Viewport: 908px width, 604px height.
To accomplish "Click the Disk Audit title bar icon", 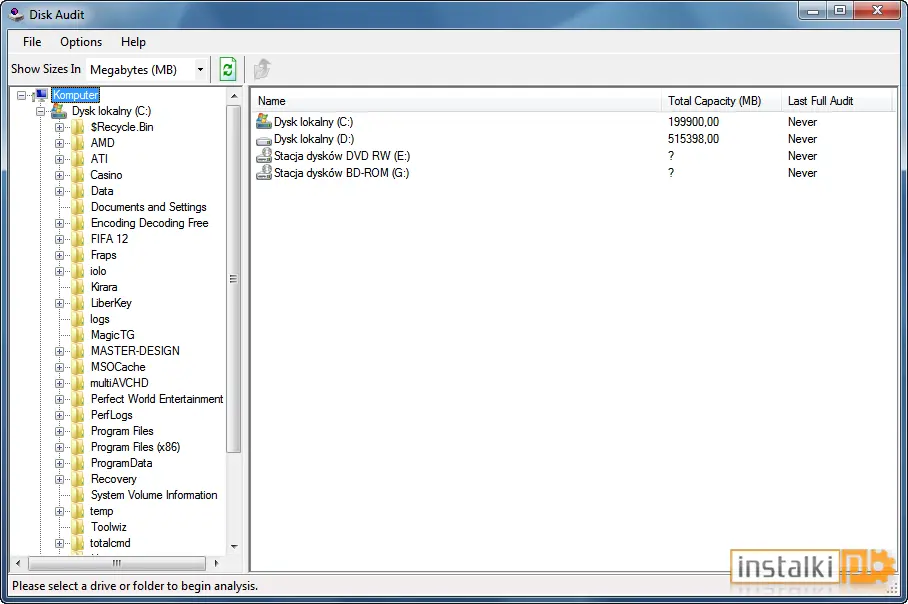I will pyautogui.click(x=16, y=14).
